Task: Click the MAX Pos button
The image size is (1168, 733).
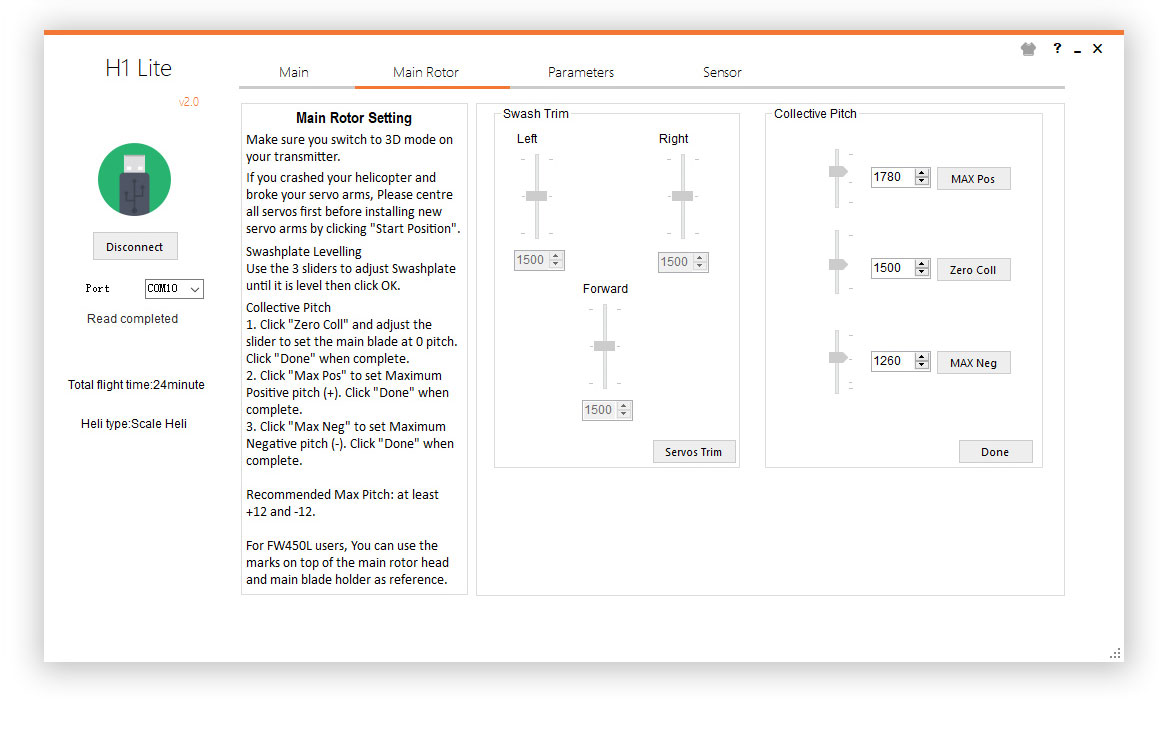Action: [x=973, y=179]
